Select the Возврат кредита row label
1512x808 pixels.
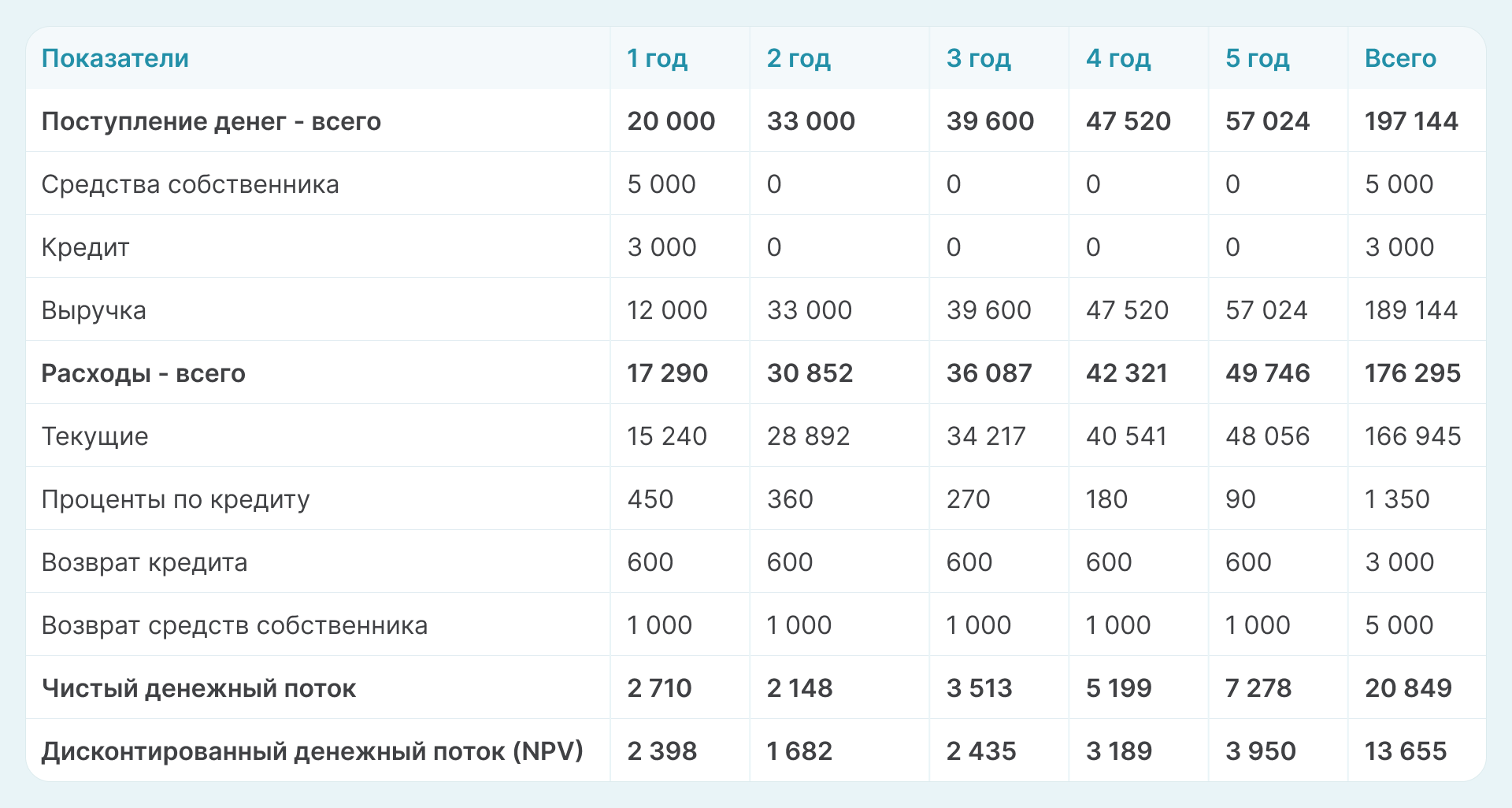click(144, 562)
